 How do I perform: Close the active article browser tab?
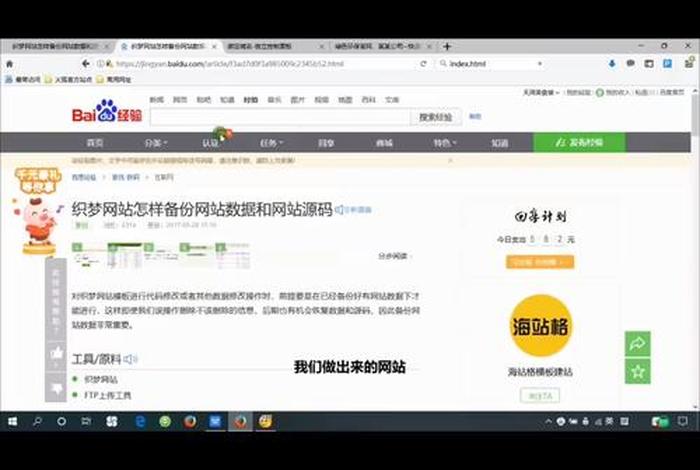[x=214, y=46]
